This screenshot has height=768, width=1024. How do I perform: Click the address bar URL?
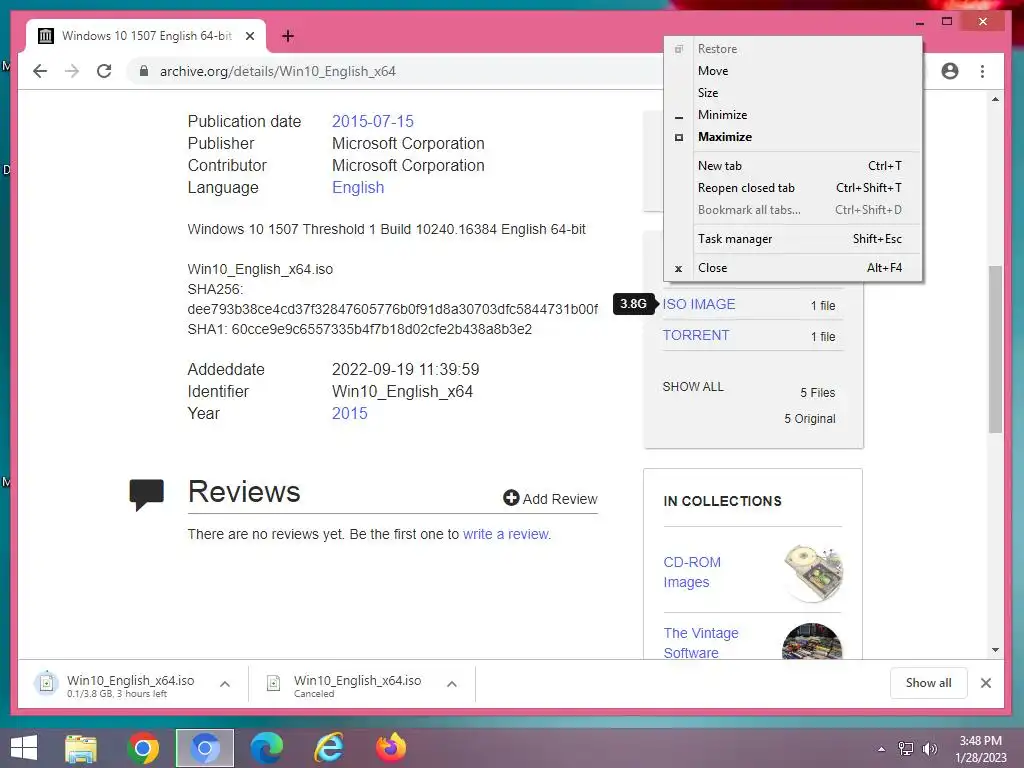[x=278, y=71]
